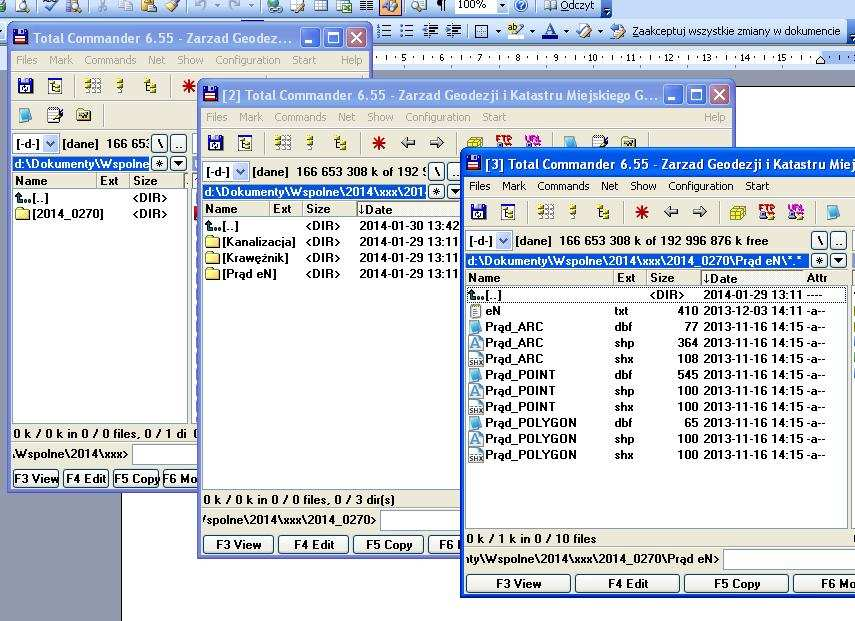Image resolution: width=855 pixels, height=621 pixels.
Task: Click forward arrow in window [2] toolbar
Action: point(436,143)
